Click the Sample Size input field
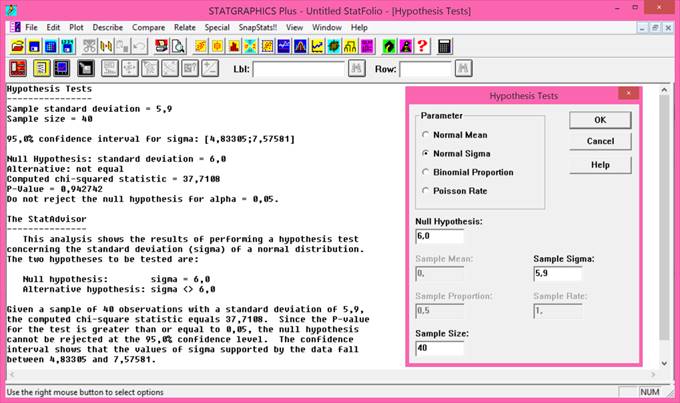The width and height of the screenshot is (680, 403). click(440, 348)
